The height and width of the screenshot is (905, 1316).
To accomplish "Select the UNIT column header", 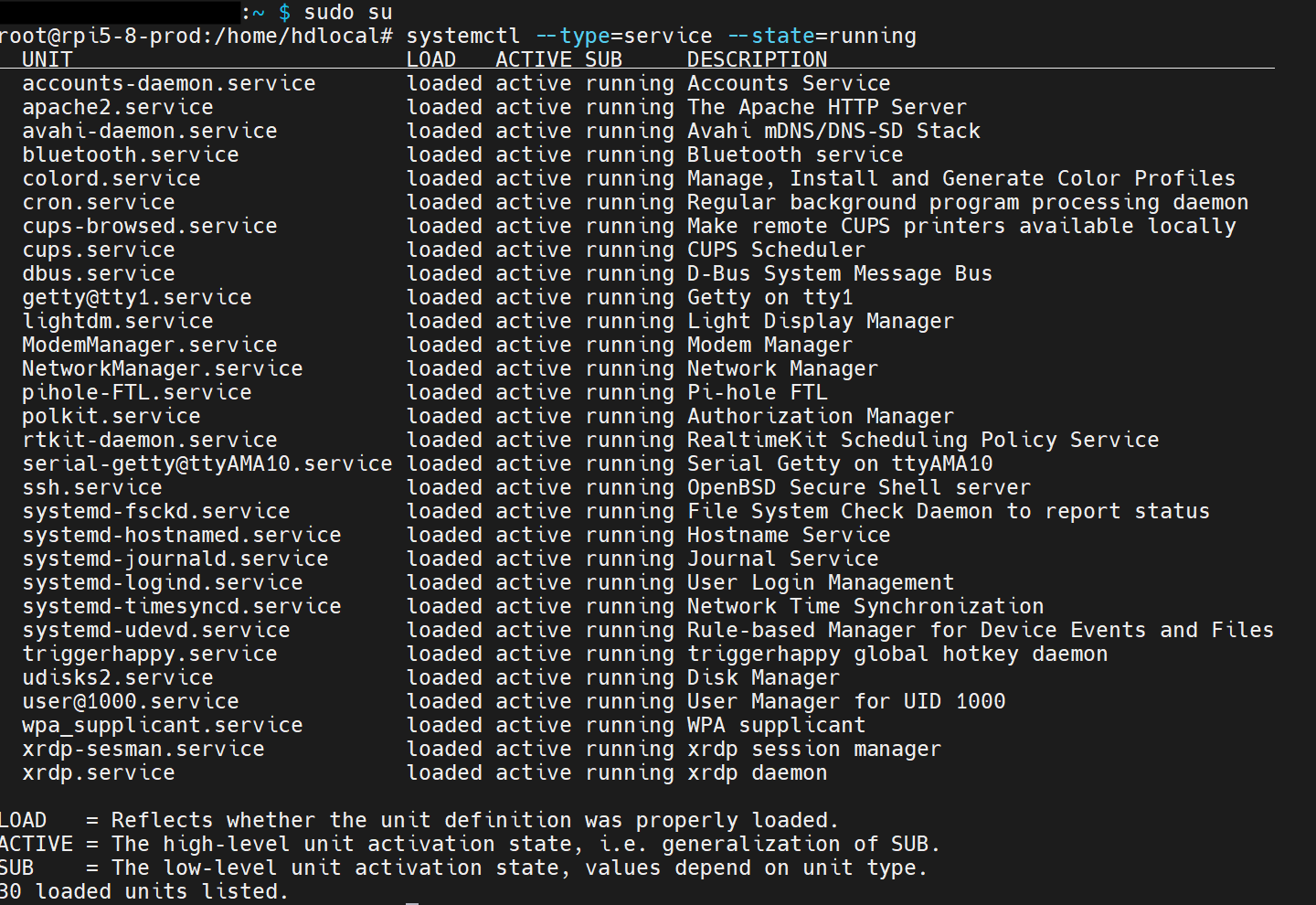I will pos(47,59).
